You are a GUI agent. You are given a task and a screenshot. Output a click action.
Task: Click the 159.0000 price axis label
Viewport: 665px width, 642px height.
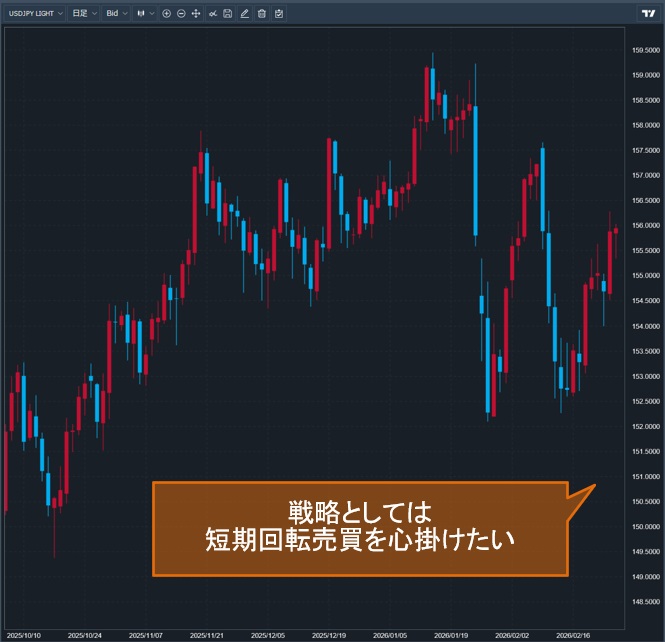click(645, 75)
